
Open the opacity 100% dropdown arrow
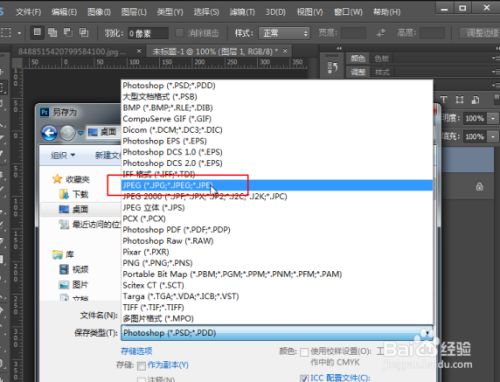(493, 118)
